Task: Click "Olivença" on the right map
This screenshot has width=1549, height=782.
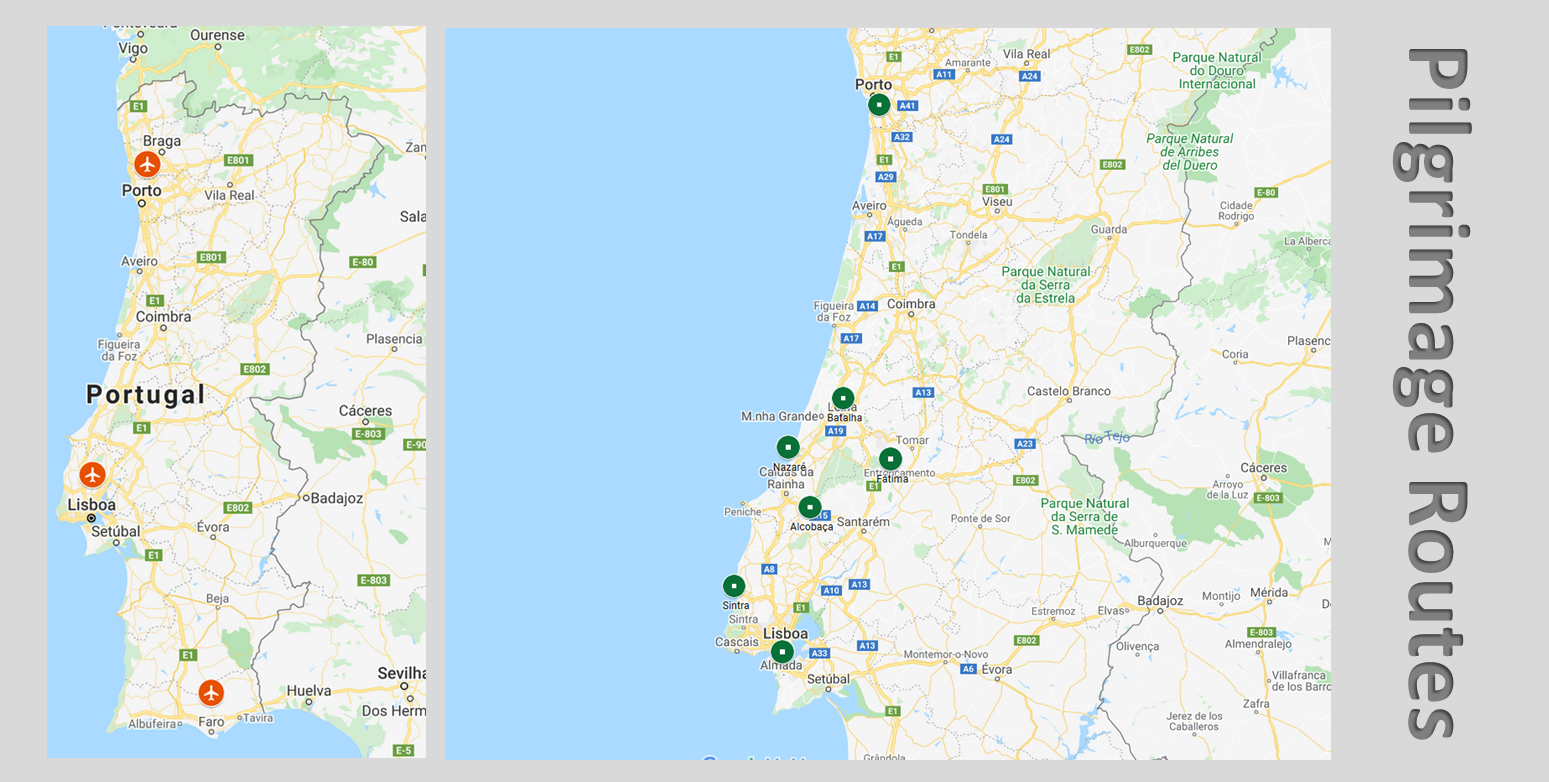Action: tap(1138, 647)
